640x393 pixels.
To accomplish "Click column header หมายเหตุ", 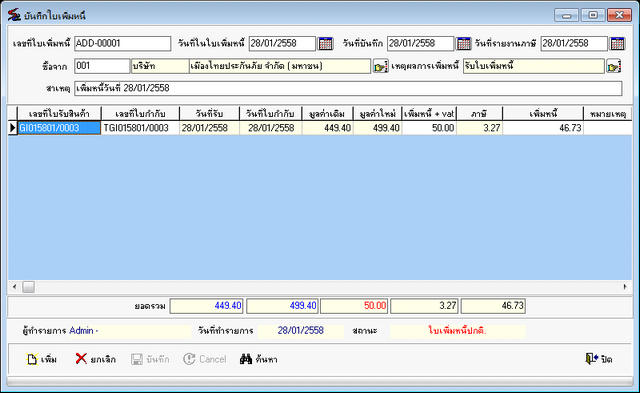I will [608, 113].
